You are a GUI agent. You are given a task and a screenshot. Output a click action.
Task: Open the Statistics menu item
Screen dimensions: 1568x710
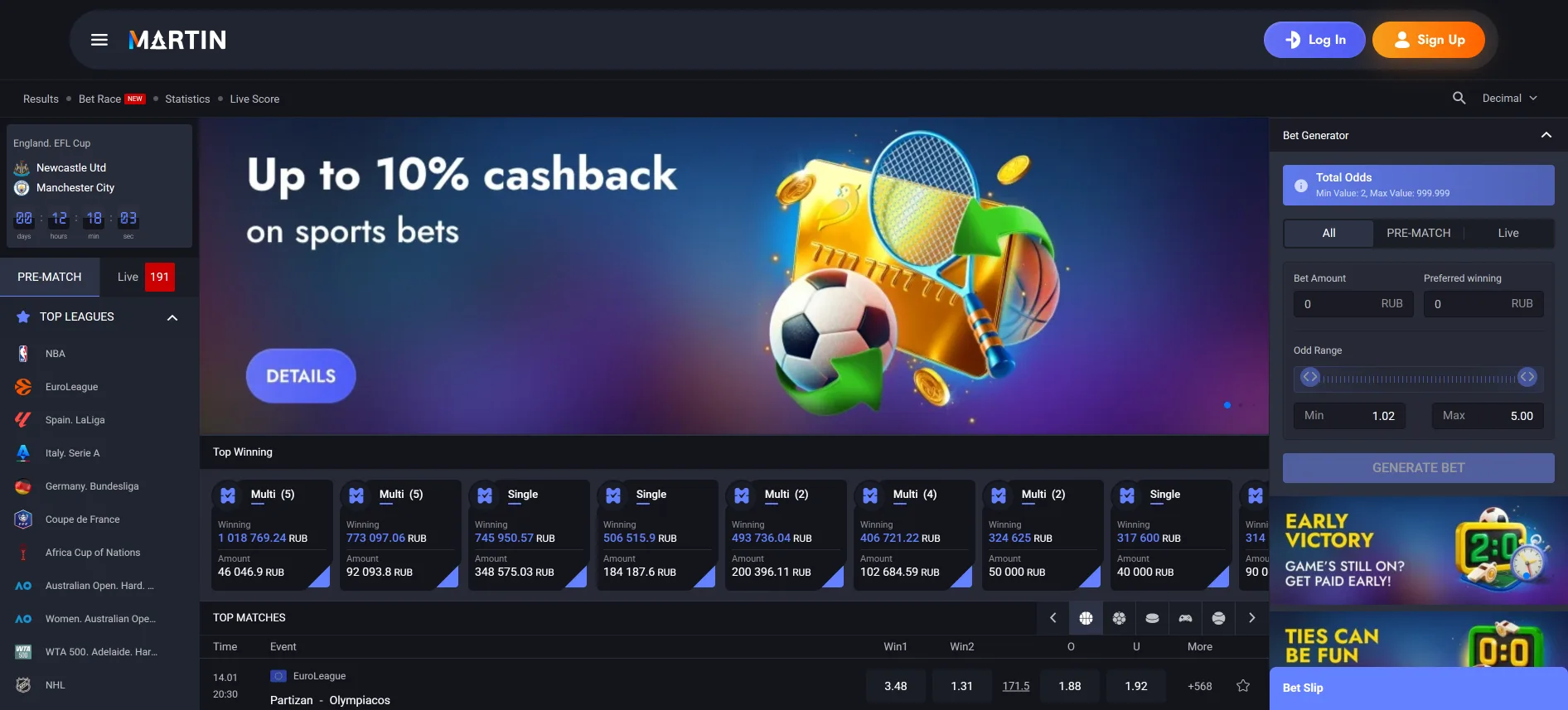pos(187,99)
